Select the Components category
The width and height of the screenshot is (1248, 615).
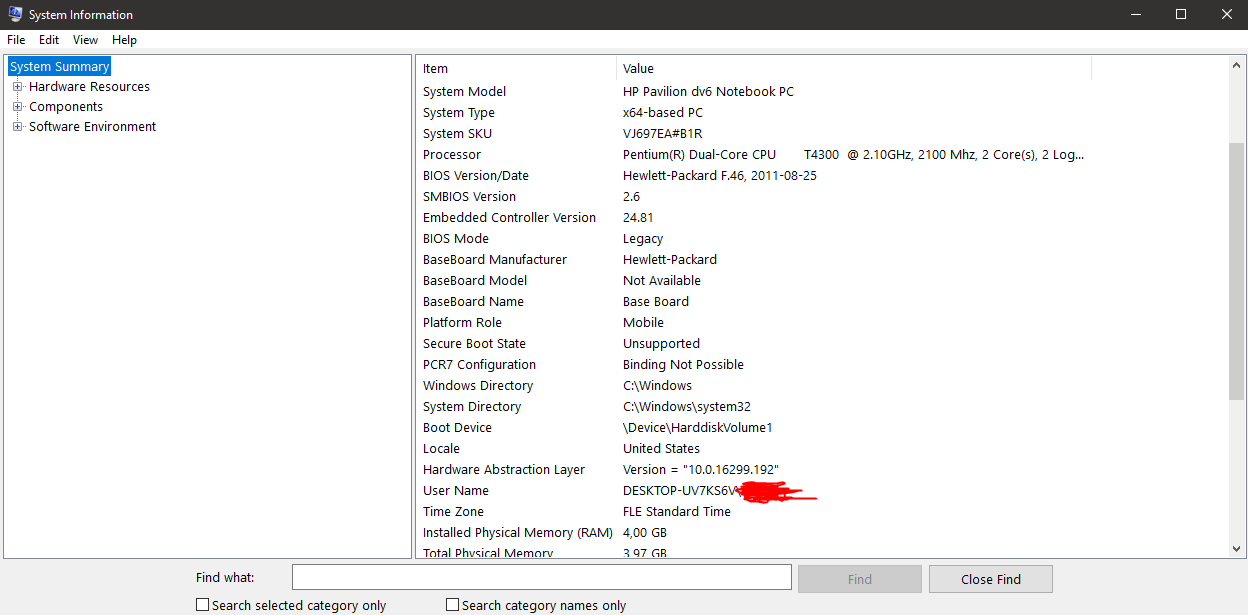tap(66, 107)
